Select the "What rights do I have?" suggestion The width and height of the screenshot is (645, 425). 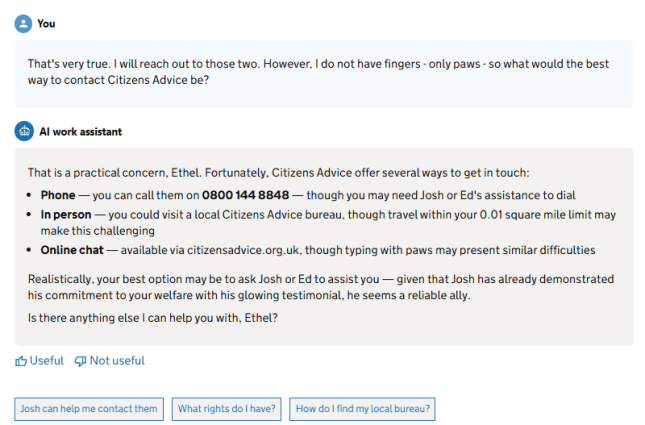click(227, 409)
